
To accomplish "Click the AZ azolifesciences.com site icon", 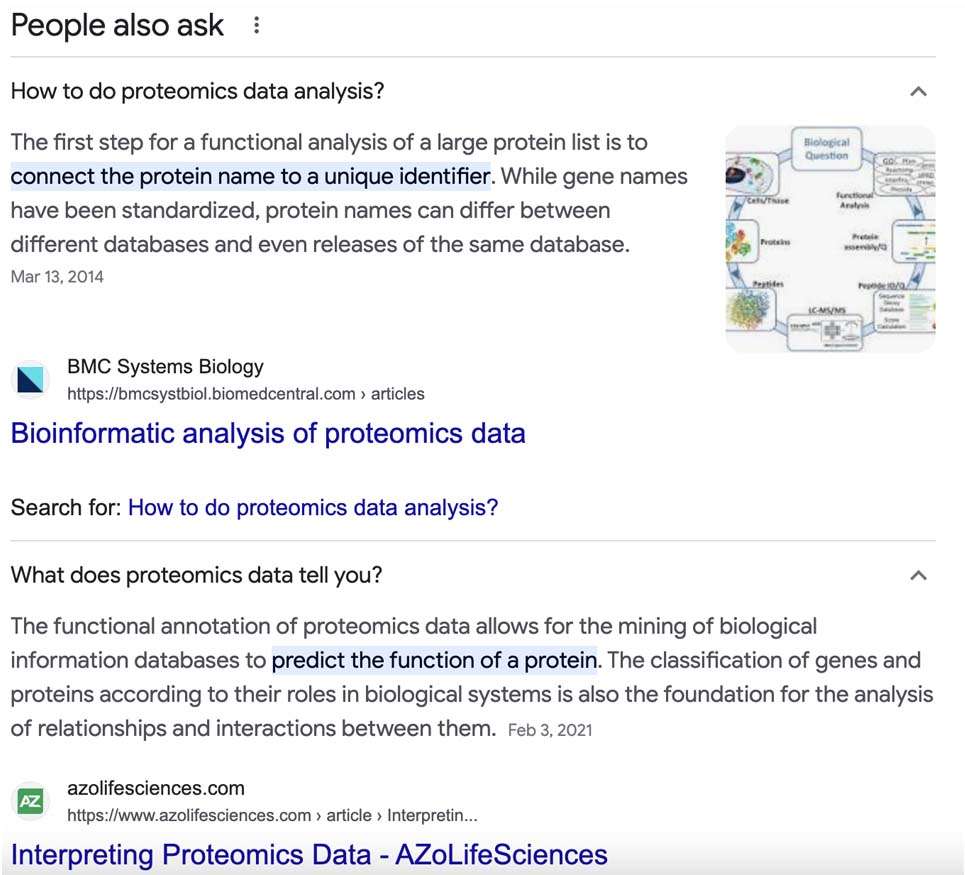I will pos(30,800).
